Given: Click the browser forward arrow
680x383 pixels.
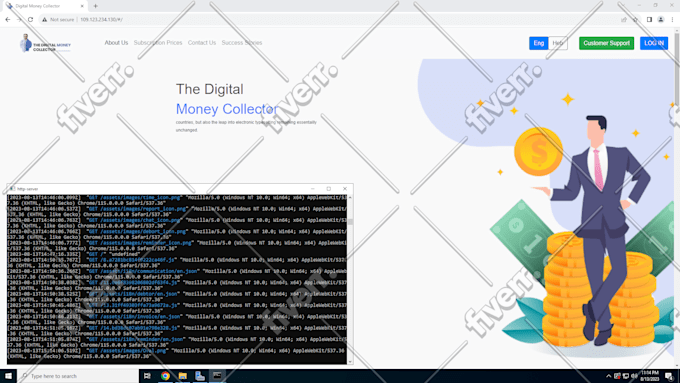Looking at the screenshot, I should point(19,20).
